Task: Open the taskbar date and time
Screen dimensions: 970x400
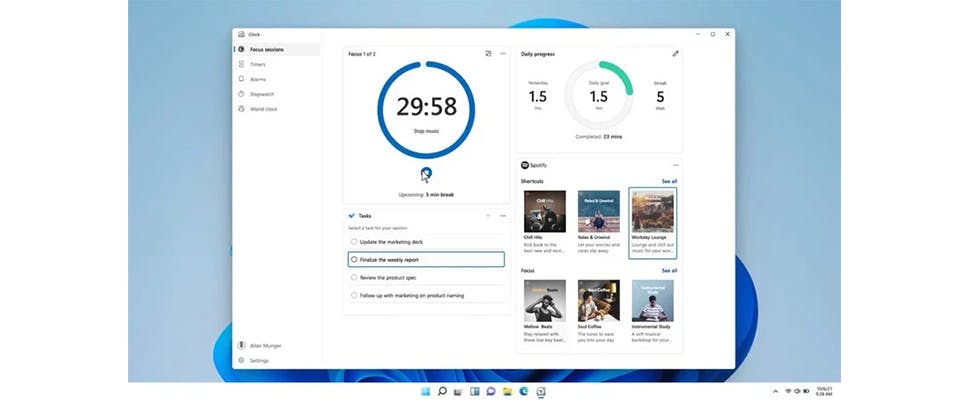Action: [x=825, y=391]
